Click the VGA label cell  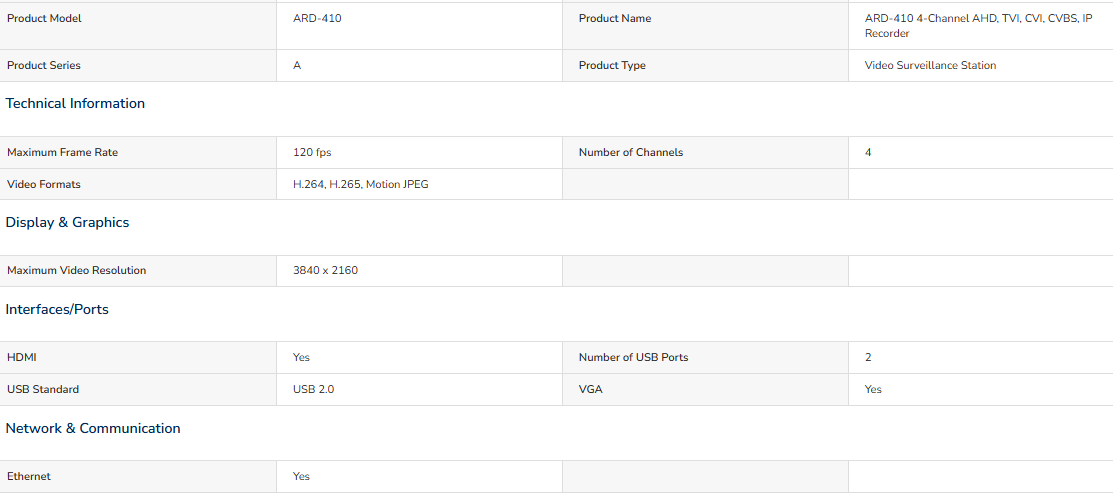click(x=705, y=390)
